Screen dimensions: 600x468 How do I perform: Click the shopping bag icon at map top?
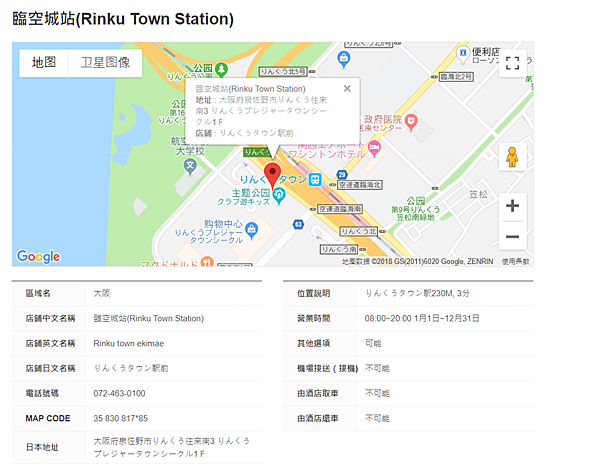[344, 59]
